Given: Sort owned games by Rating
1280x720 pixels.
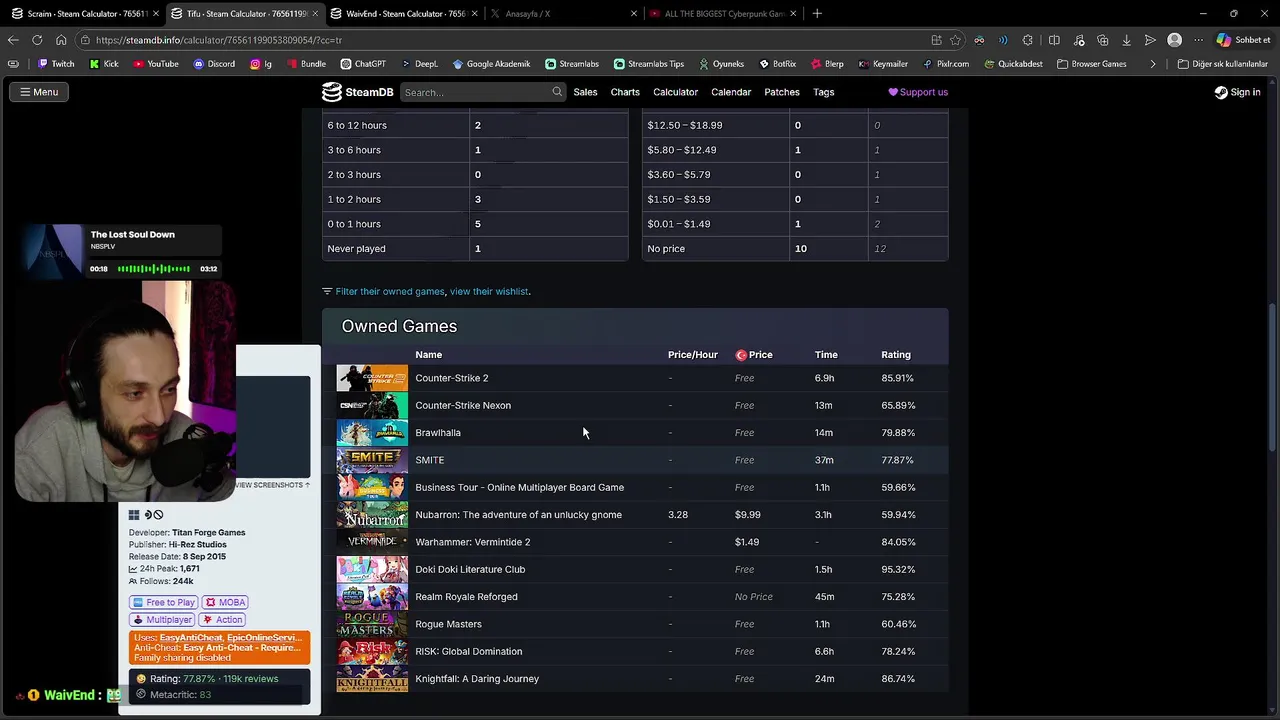Looking at the screenshot, I should tap(896, 355).
